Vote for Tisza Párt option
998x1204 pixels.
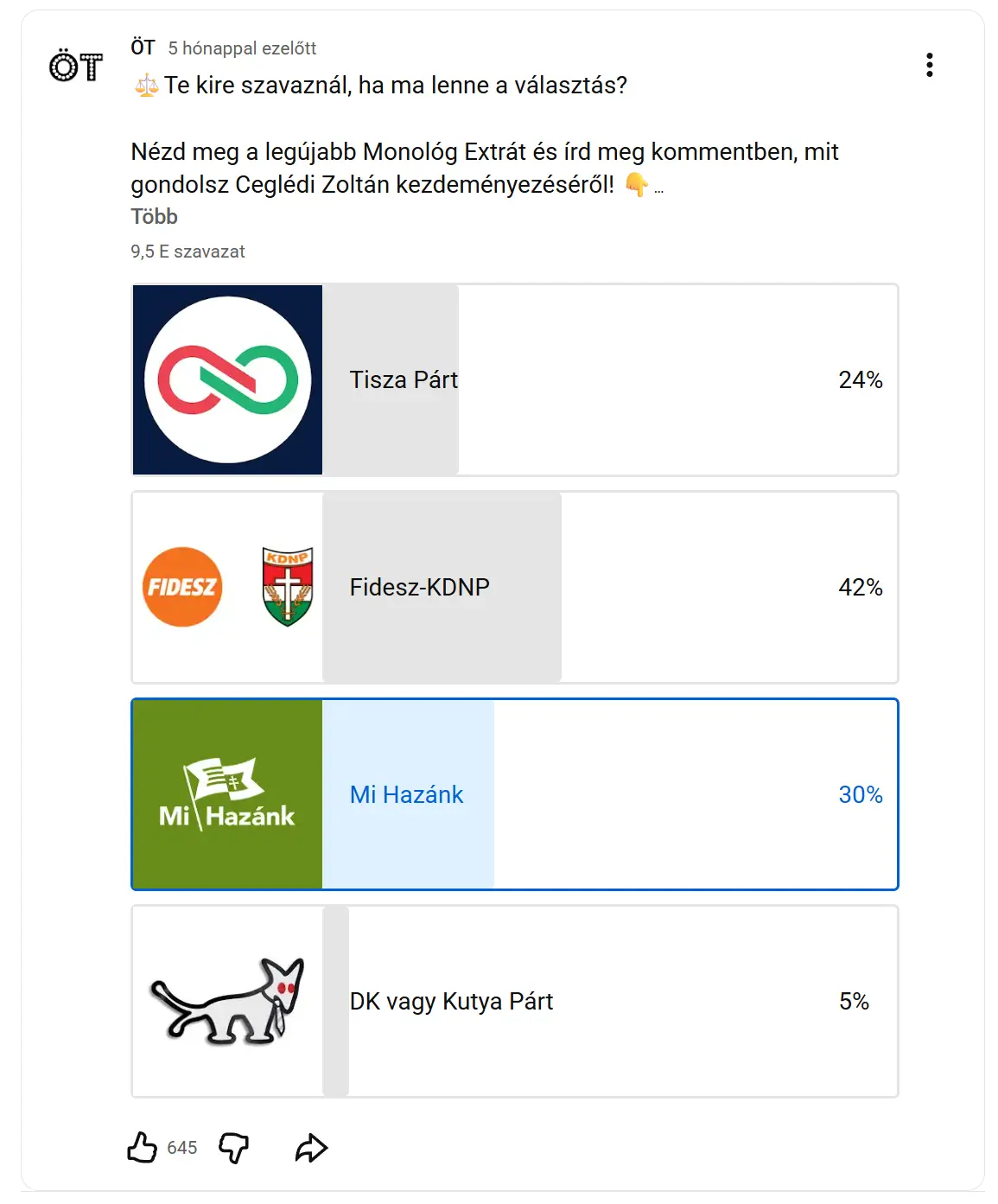pos(605,380)
